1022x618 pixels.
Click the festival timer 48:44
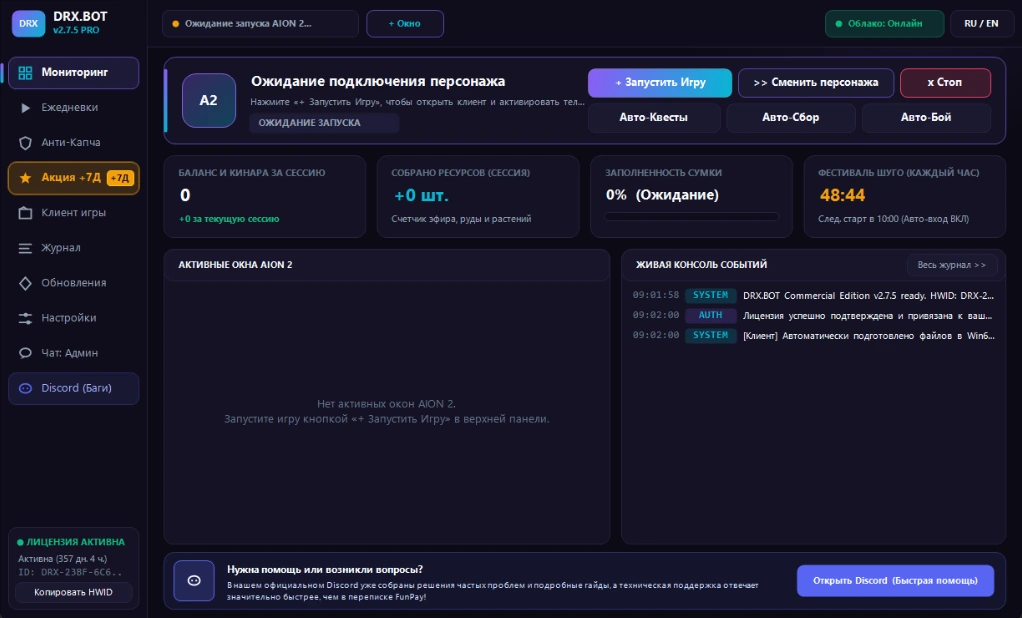pyautogui.click(x=842, y=195)
